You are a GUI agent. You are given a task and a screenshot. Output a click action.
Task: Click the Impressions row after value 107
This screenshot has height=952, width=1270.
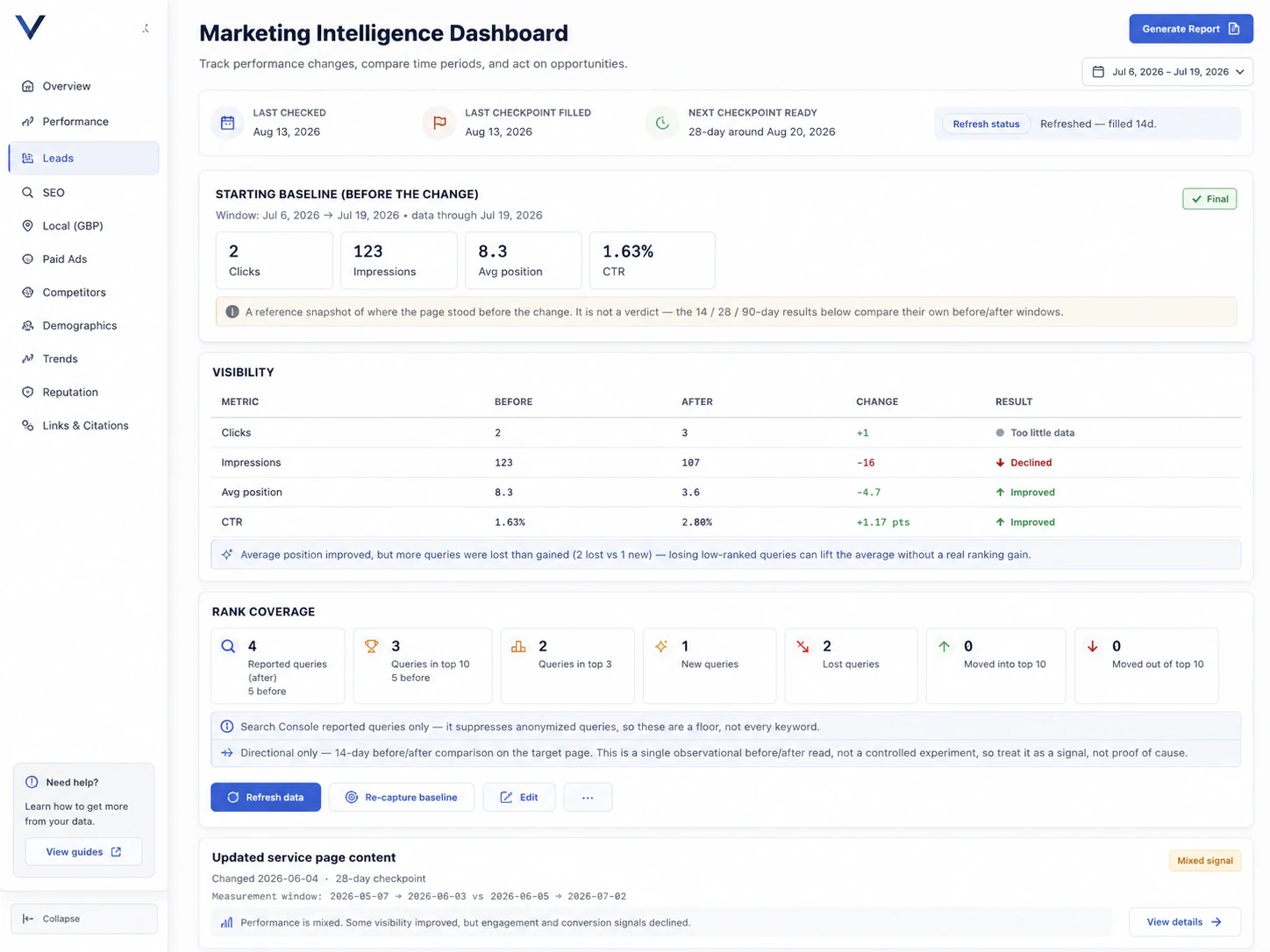point(691,463)
